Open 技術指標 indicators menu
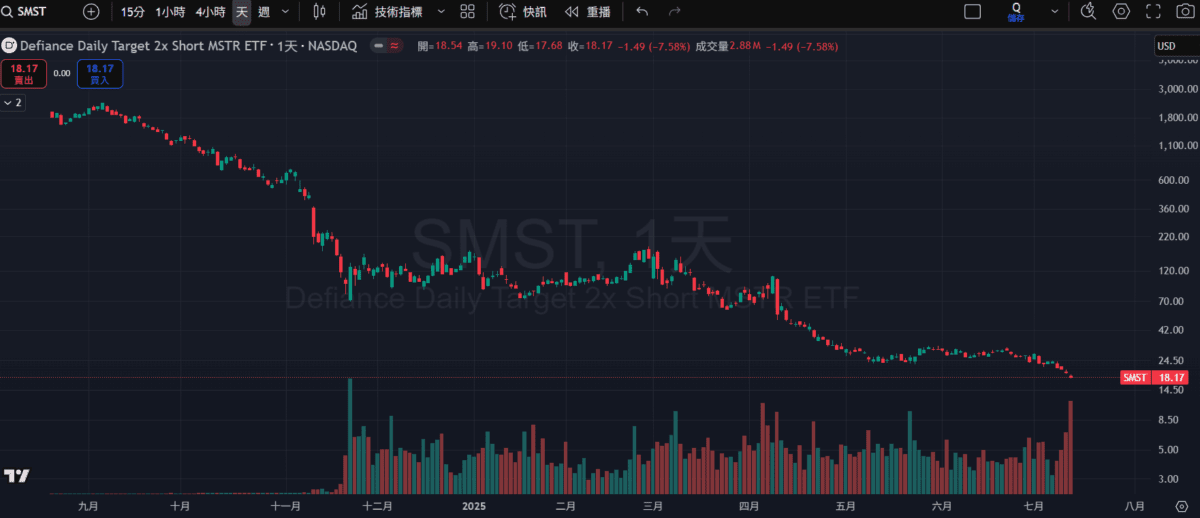 coord(387,12)
